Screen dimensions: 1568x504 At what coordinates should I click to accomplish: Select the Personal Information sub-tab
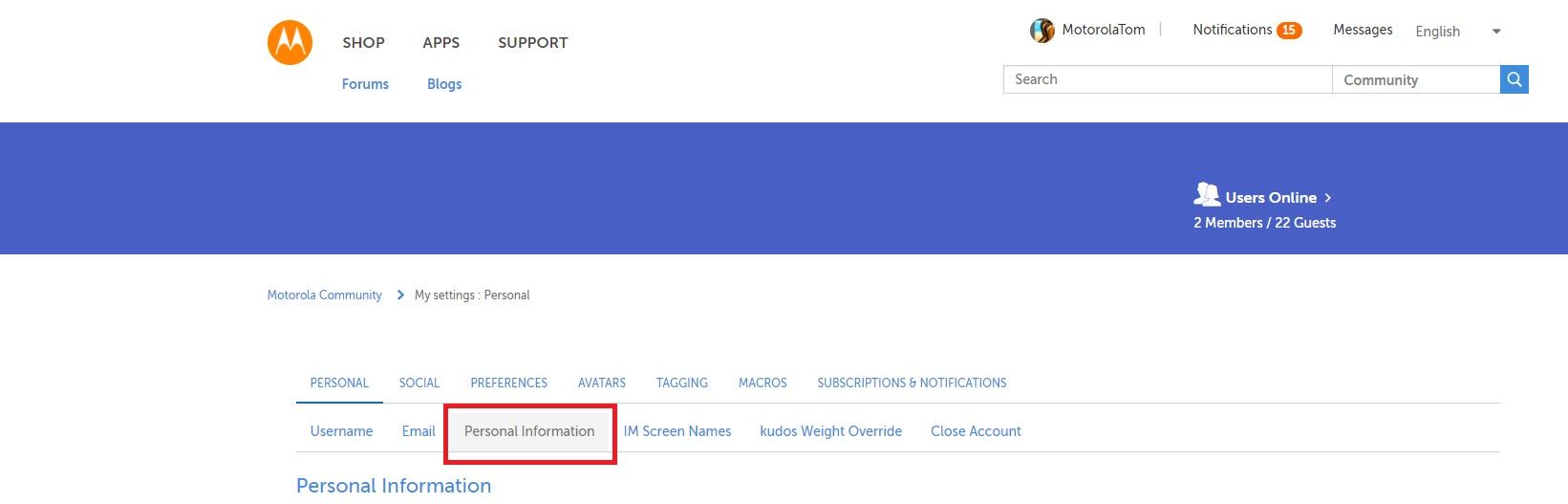click(529, 431)
